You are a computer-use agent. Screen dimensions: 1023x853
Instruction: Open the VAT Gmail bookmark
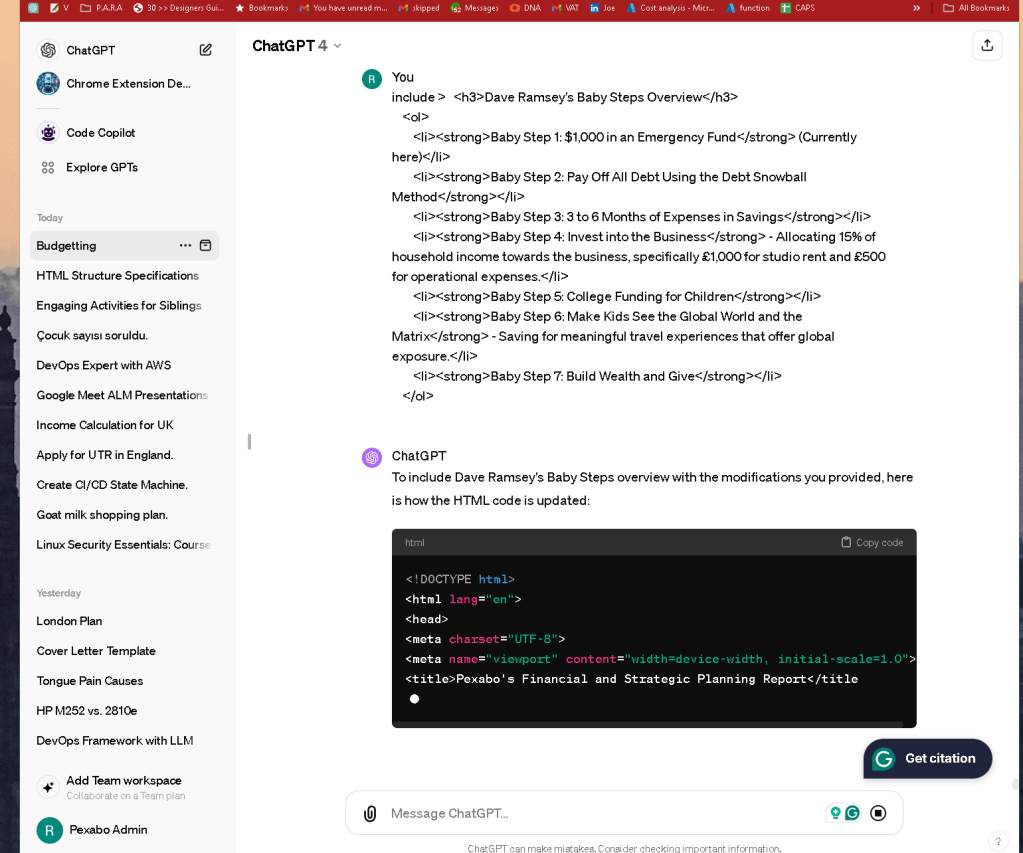(565, 8)
